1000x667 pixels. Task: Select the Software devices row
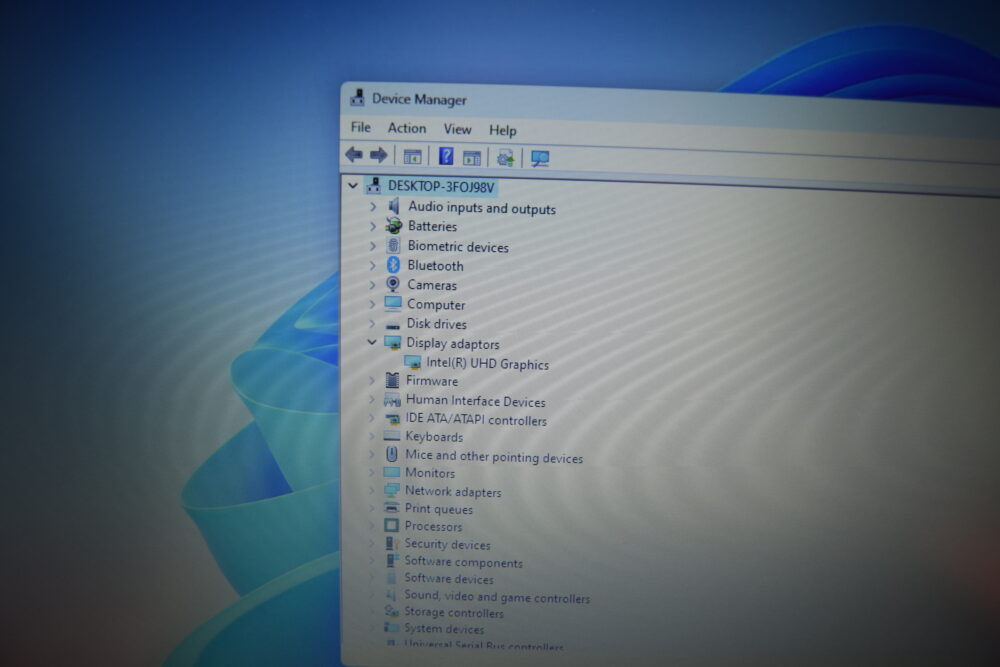click(x=449, y=579)
